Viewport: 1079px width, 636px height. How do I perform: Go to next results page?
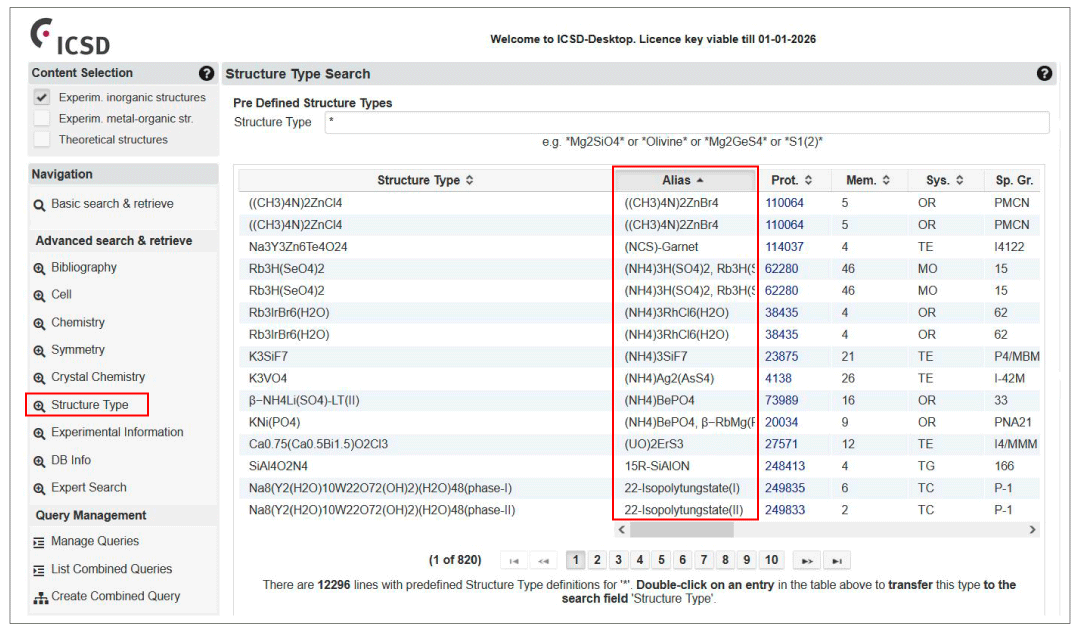pyautogui.click(x=807, y=561)
